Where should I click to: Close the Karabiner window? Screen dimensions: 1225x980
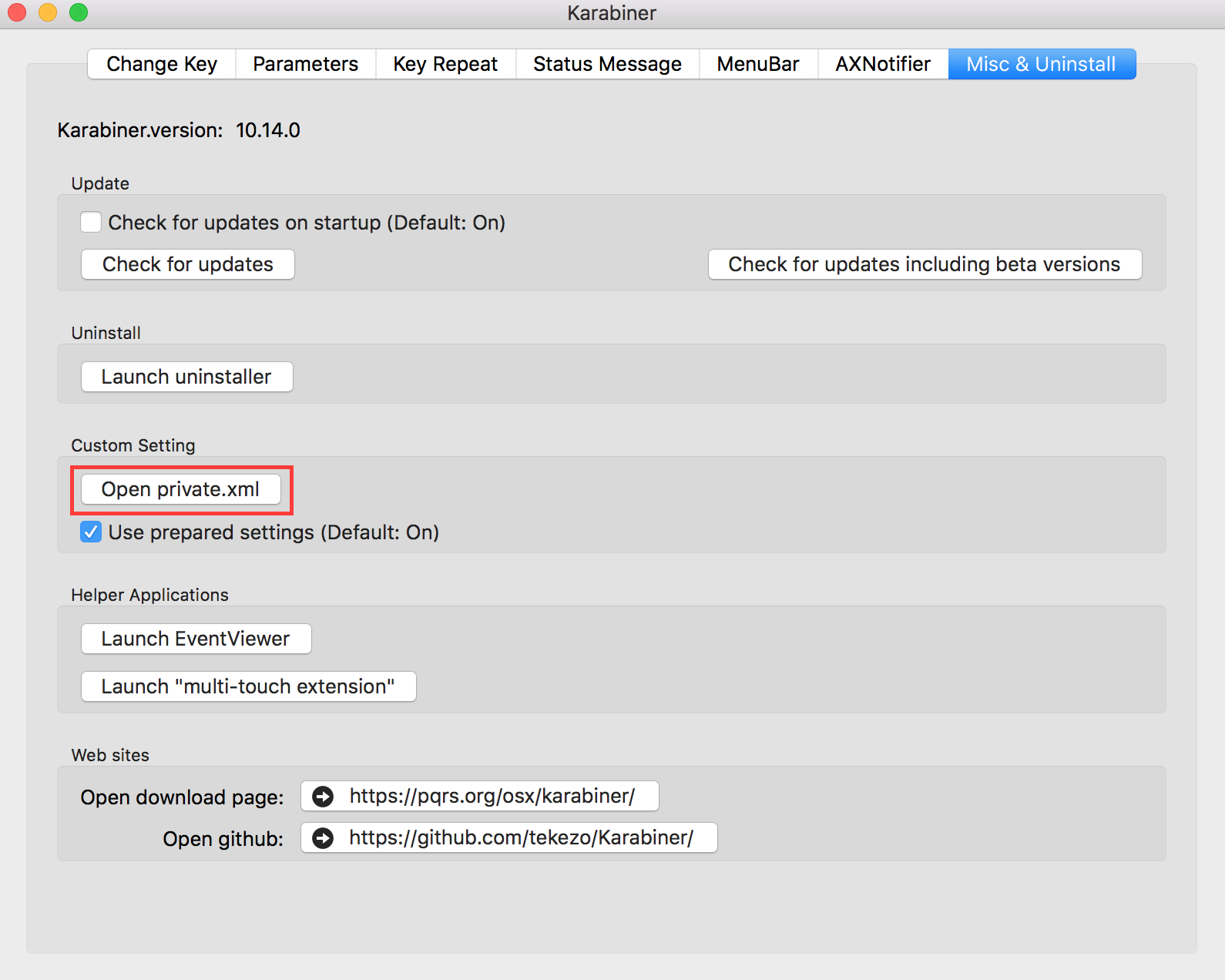pyautogui.click(x=17, y=12)
